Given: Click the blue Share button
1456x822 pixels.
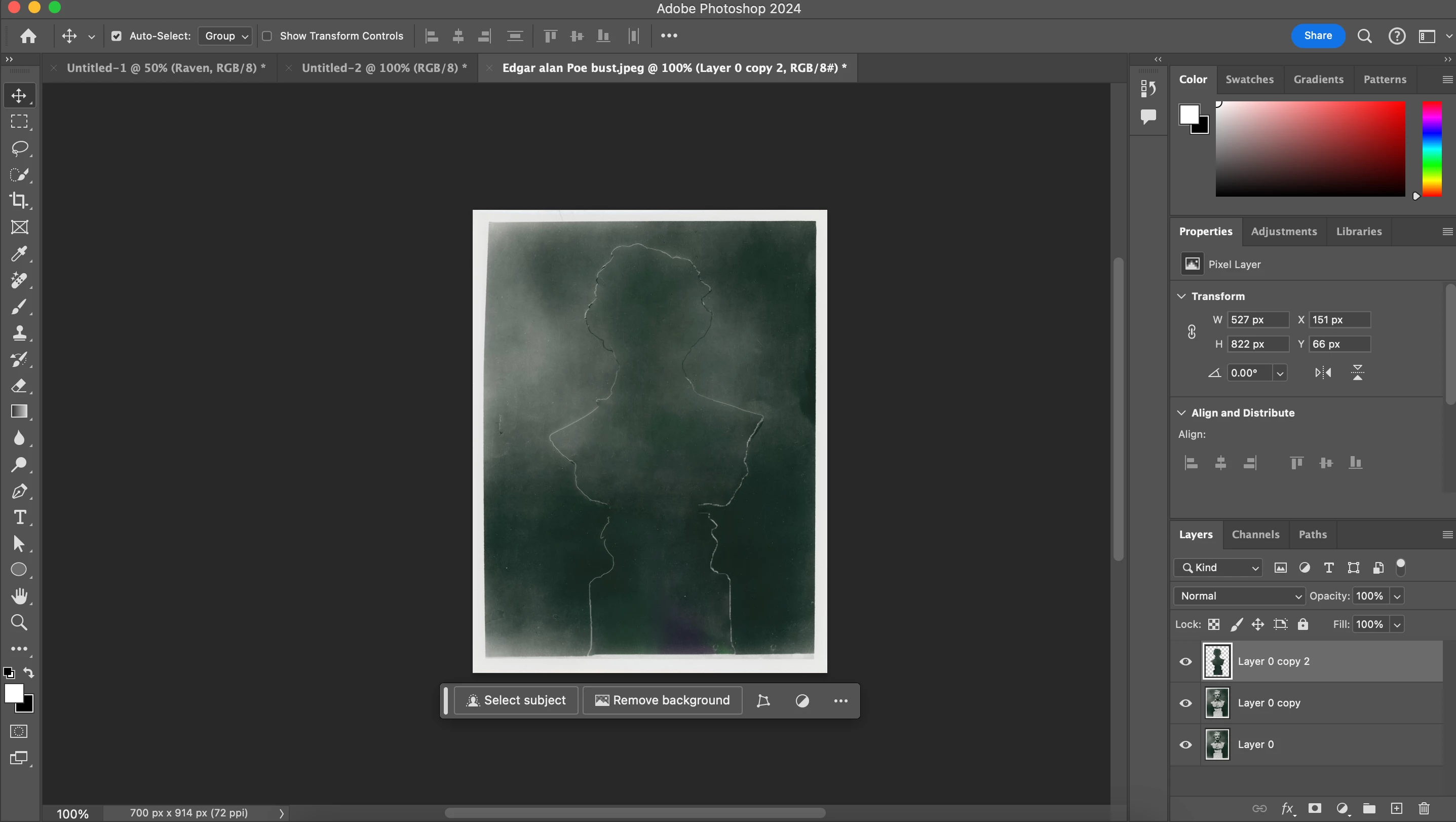Looking at the screenshot, I should (x=1318, y=35).
